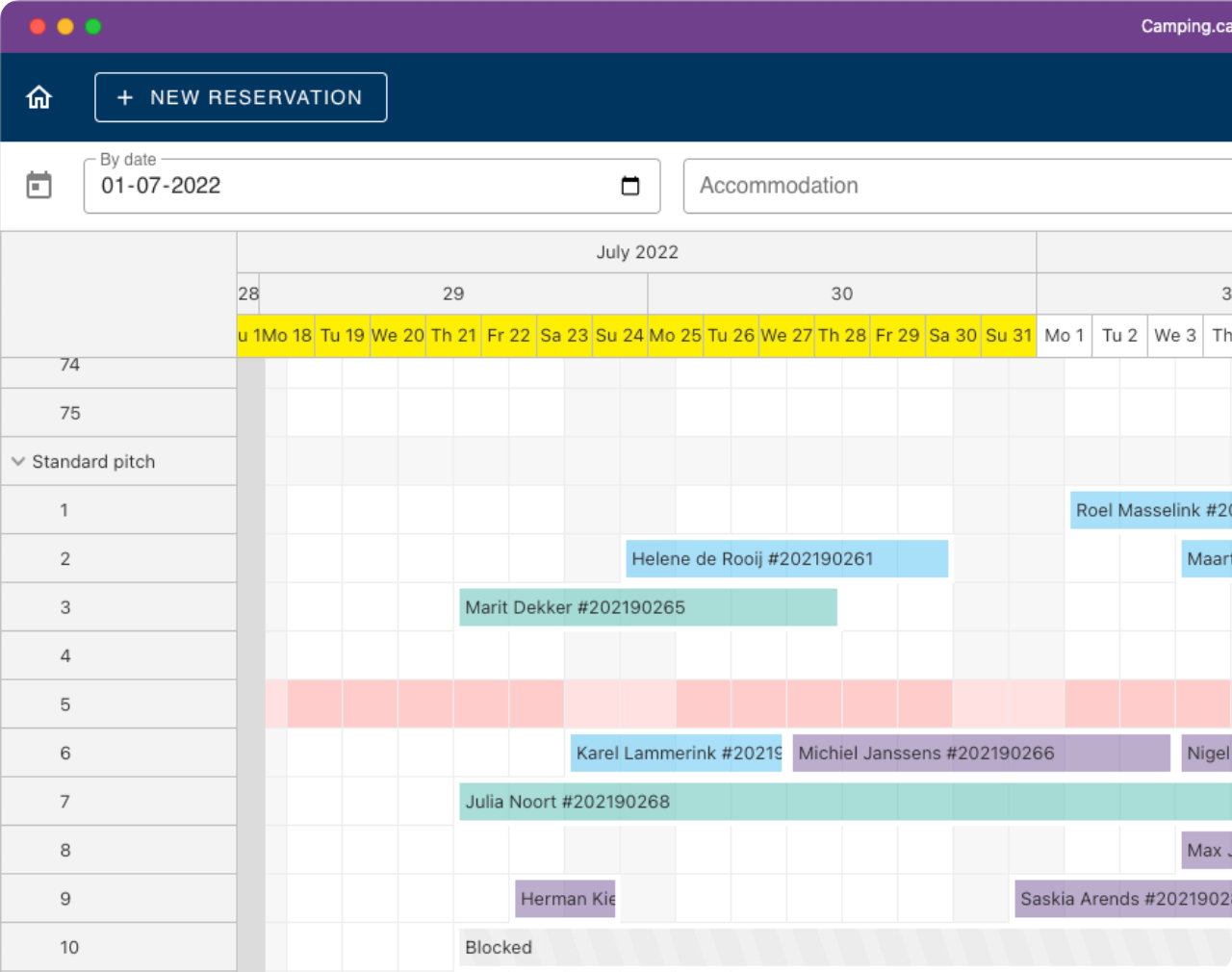Open the home screen via the house icon

[x=38, y=96]
